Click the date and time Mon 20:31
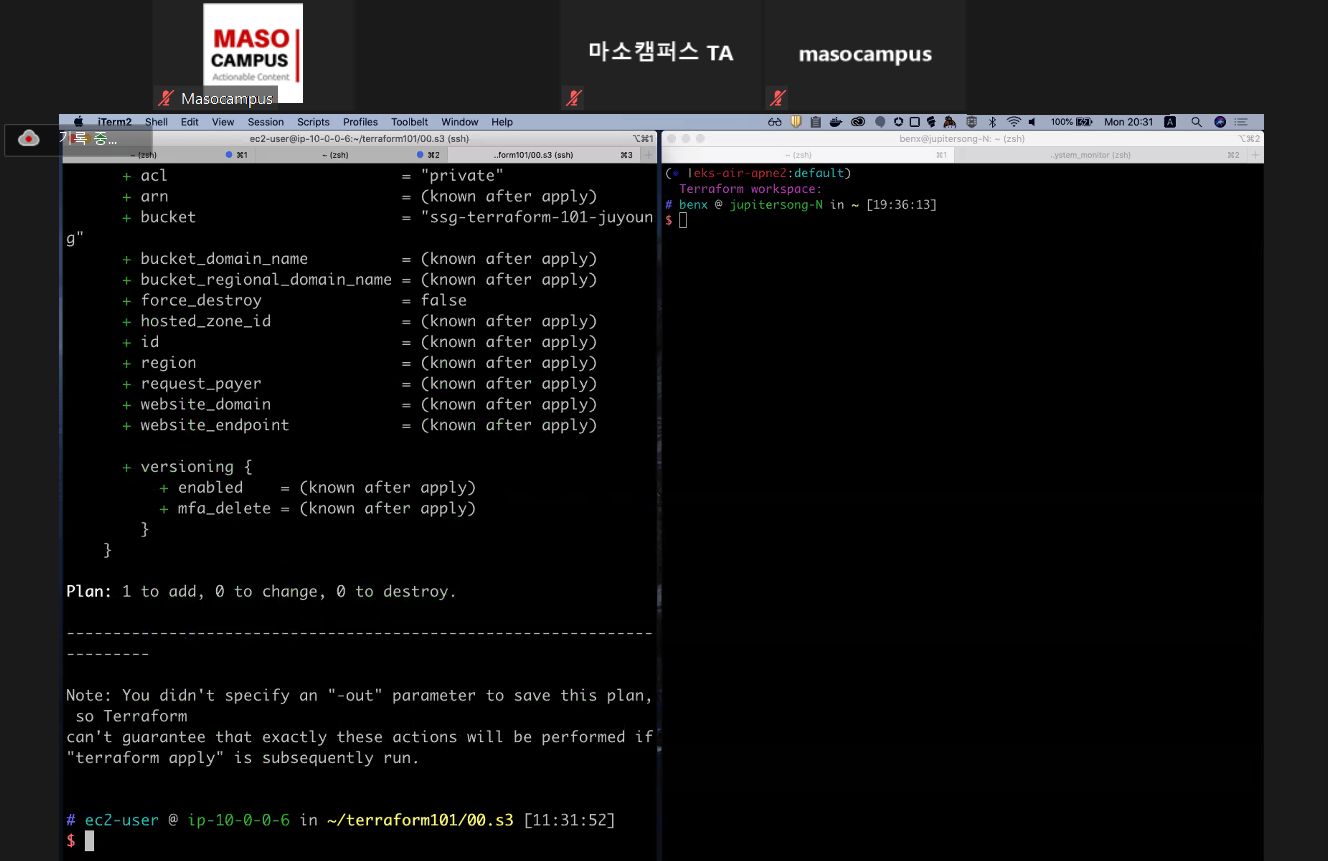This screenshot has height=861, width=1328. point(1128,122)
